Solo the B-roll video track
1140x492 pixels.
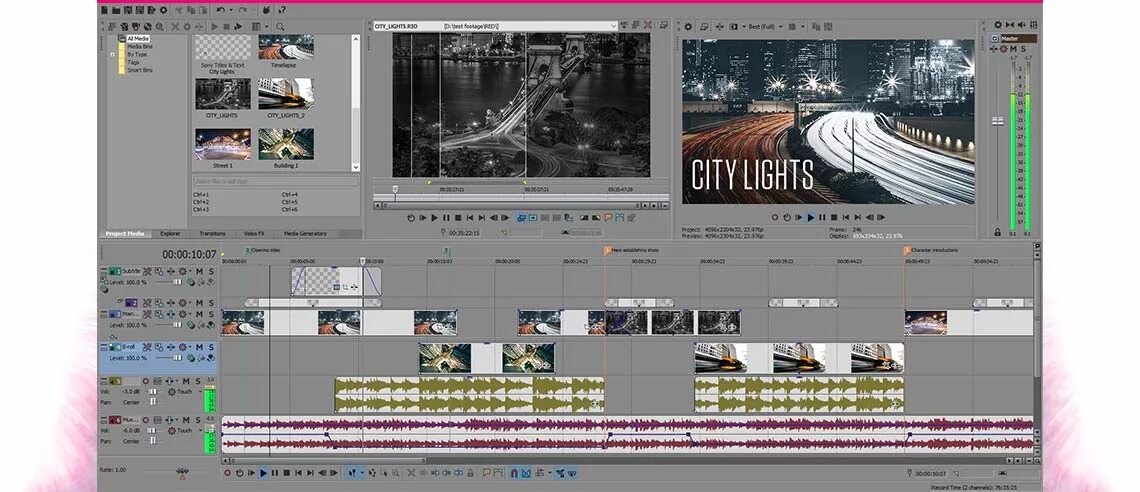point(211,347)
